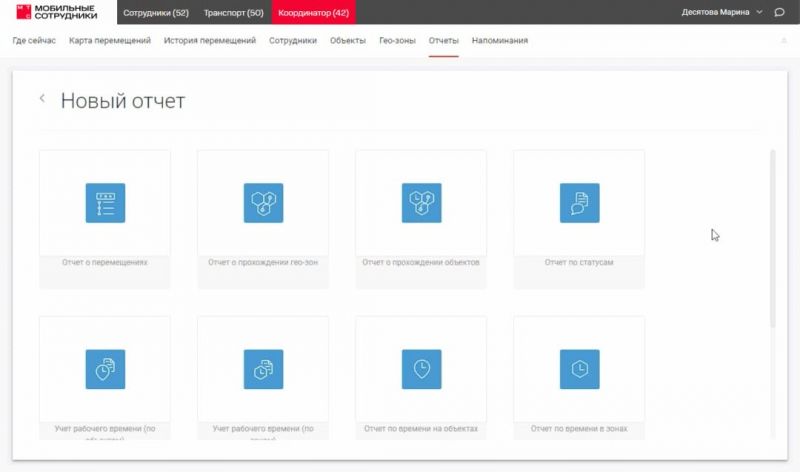
Task: Click the Напоминания navigation link
Action: tap(500, 41)
